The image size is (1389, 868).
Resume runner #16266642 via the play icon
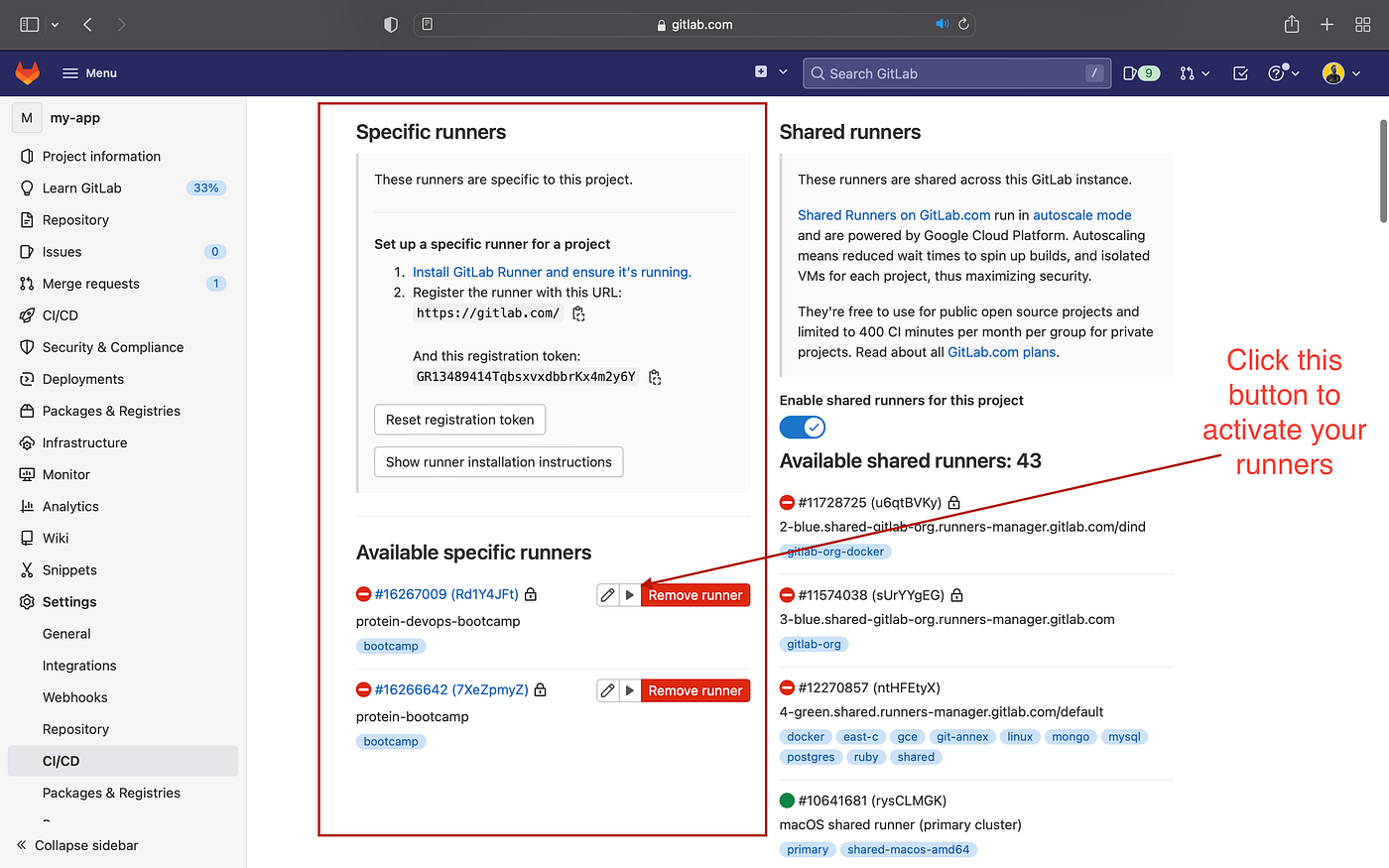pyautogui.click(x=630, y=689)
